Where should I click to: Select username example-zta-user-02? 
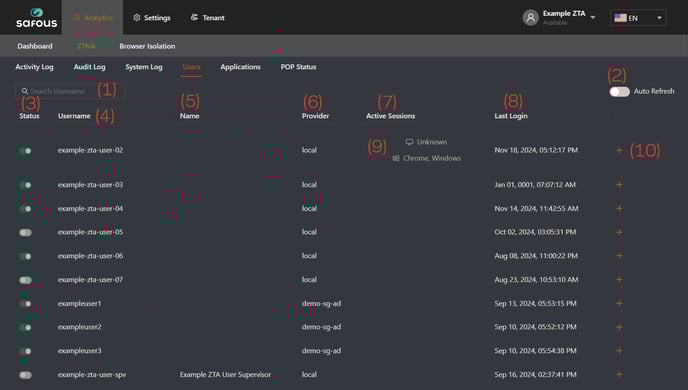tap(90, 150)
